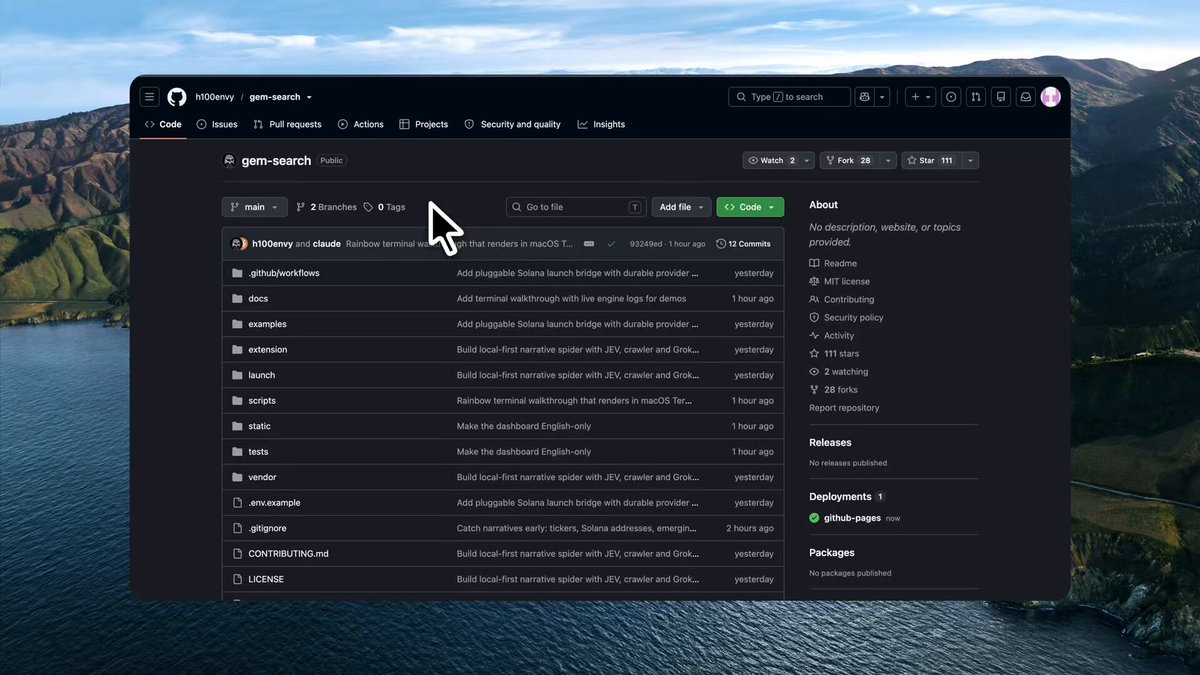Switch to the Pull requests tab

pyautogui.click(x=288, y=124)
